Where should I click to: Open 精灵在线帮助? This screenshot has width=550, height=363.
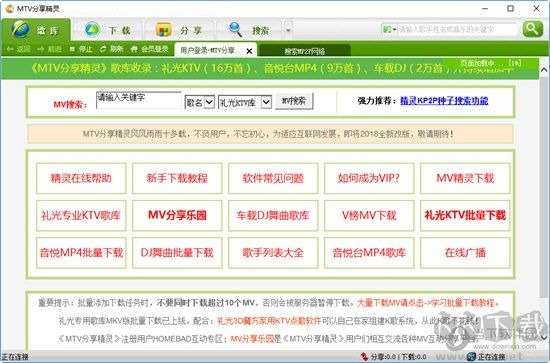click(81, 178)
